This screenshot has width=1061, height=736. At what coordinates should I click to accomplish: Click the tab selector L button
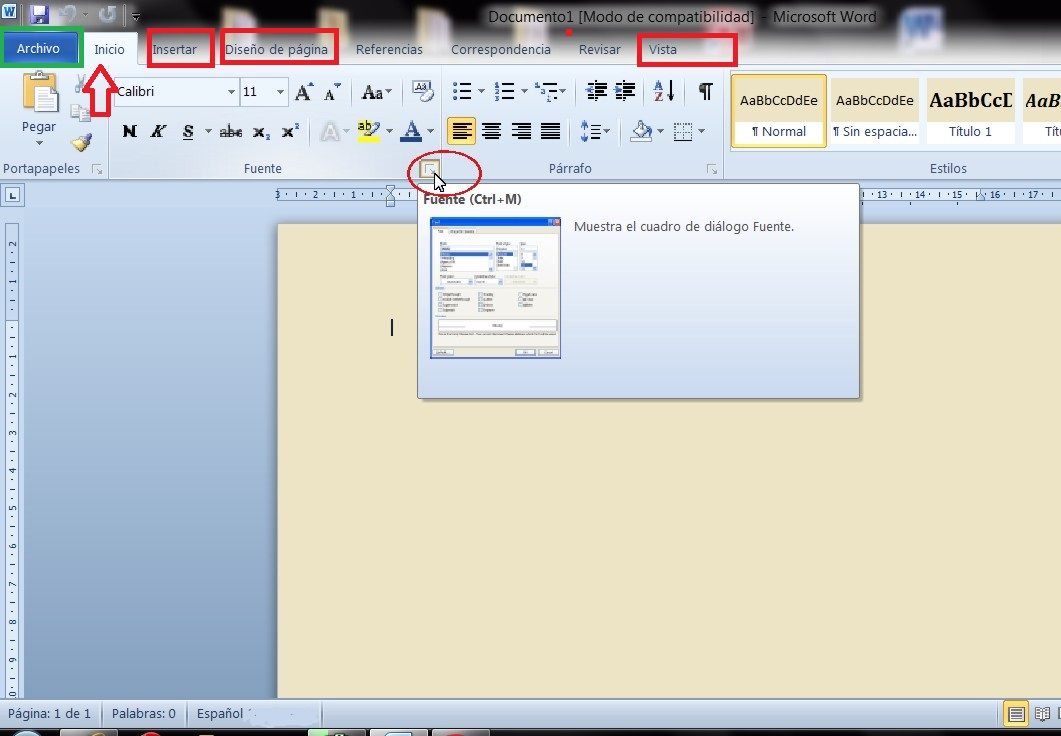13,196
